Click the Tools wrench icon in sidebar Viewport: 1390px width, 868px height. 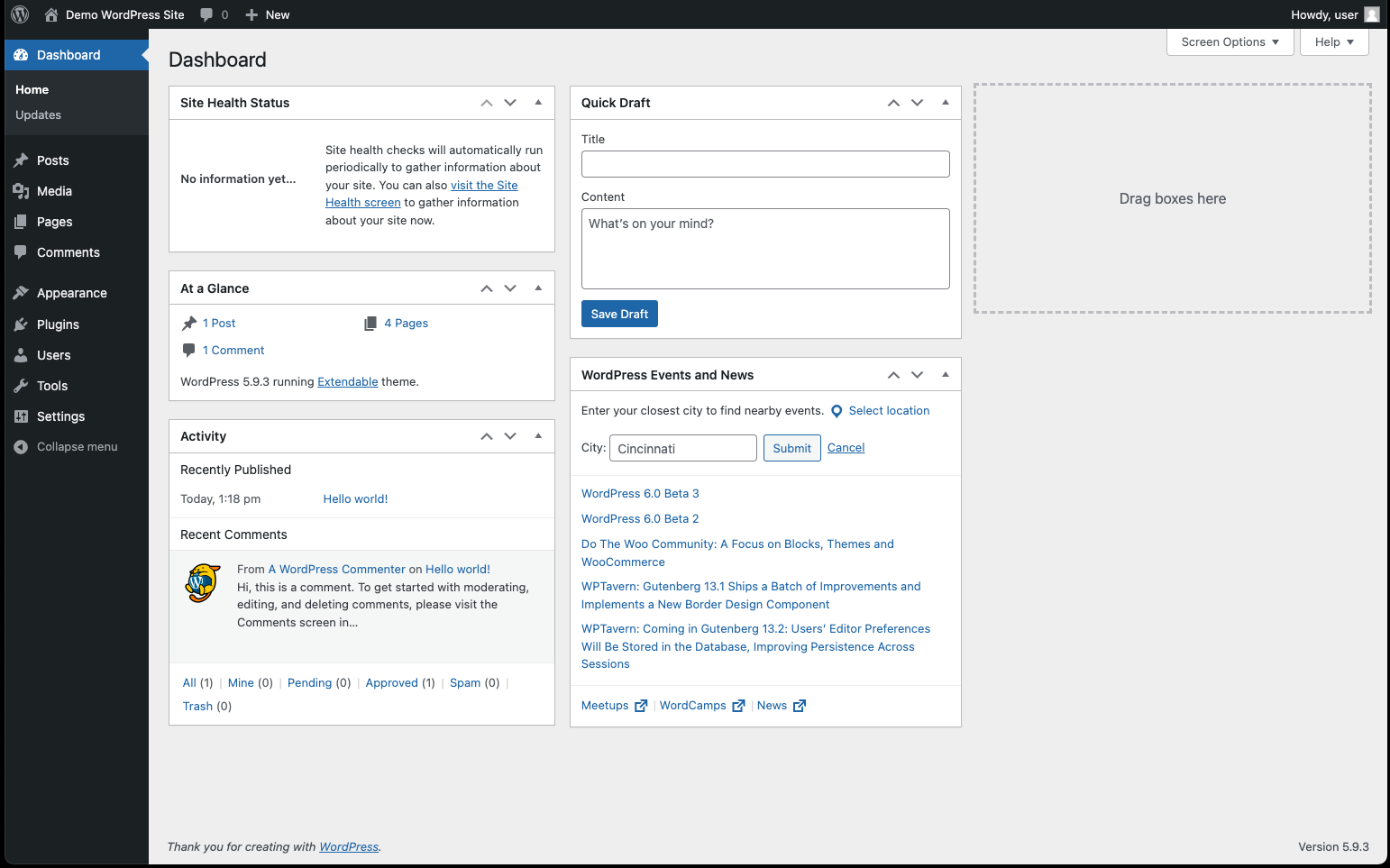21,386
